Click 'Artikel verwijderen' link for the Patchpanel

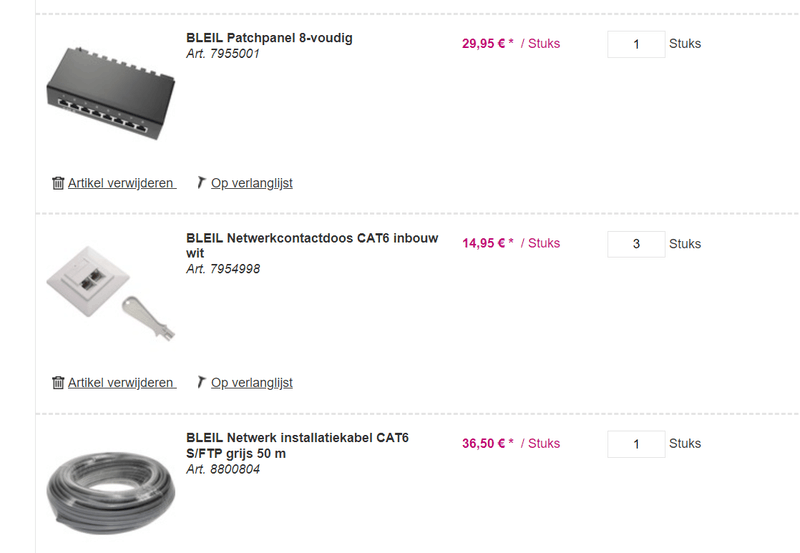click(x=121, y=183)
